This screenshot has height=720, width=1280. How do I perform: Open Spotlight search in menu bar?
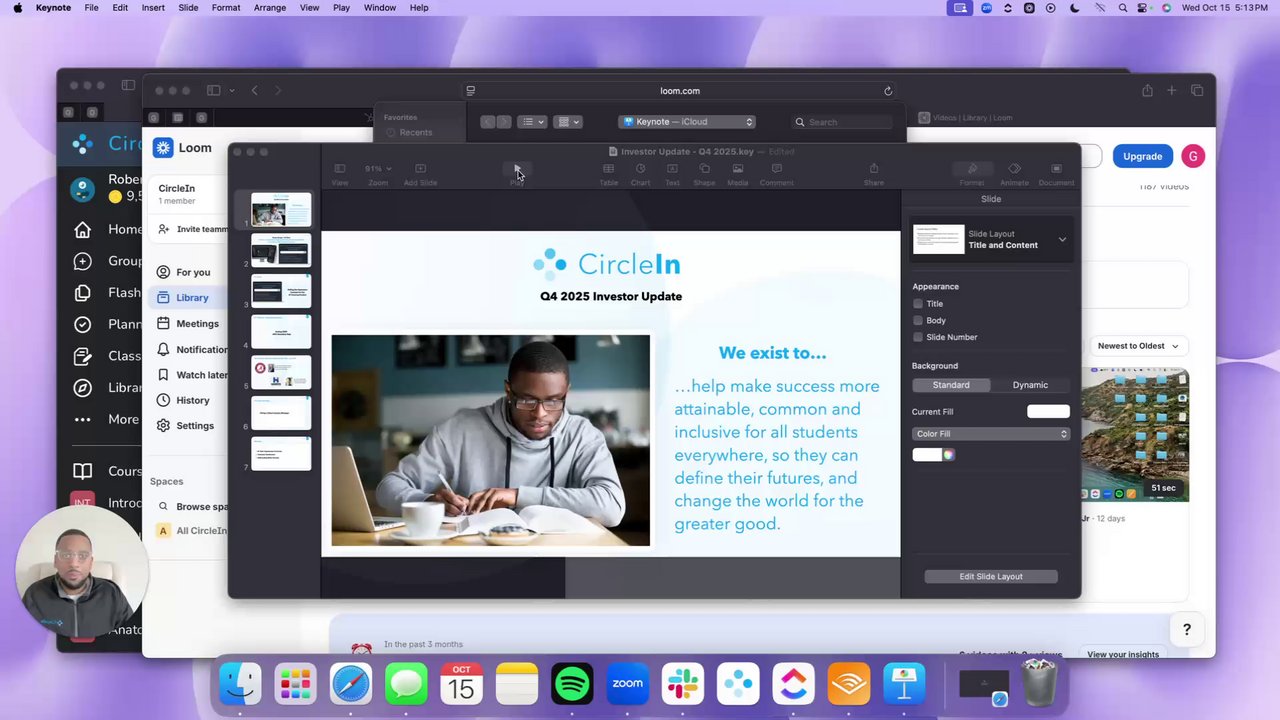pyautogui.click(x=1123, y=8)
